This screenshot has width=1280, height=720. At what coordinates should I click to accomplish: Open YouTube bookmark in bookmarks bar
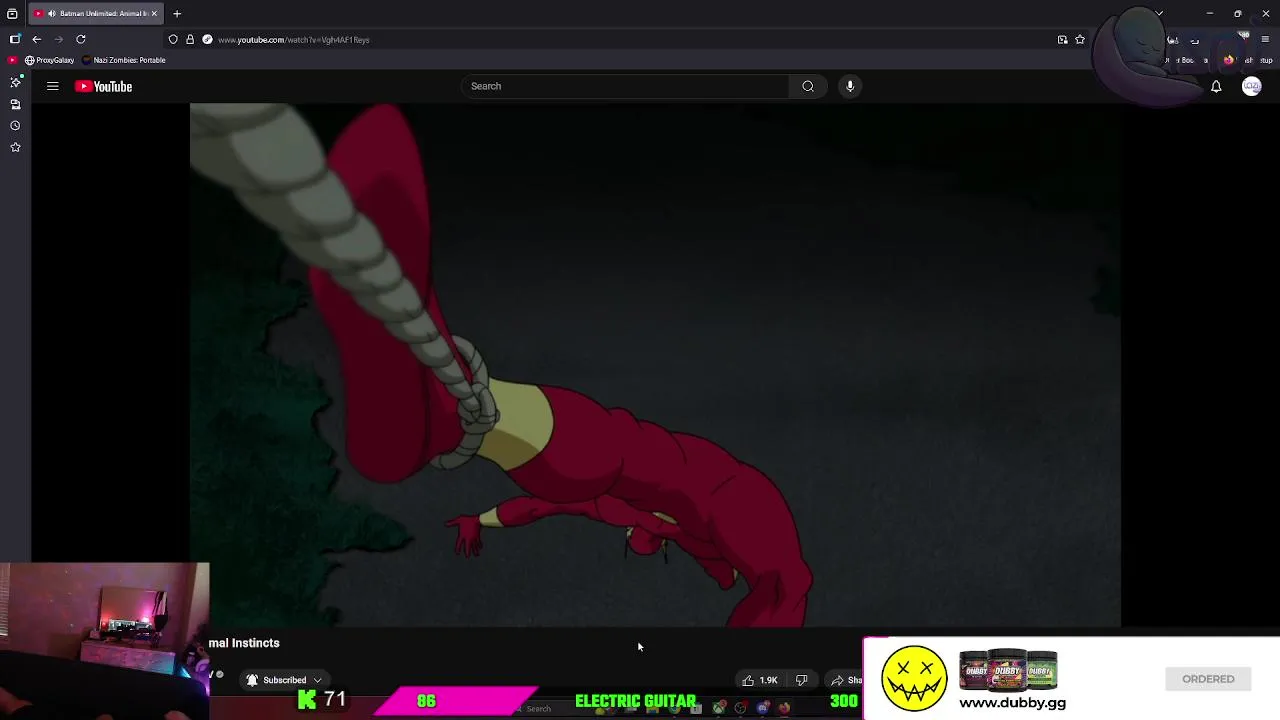[12, 60]
